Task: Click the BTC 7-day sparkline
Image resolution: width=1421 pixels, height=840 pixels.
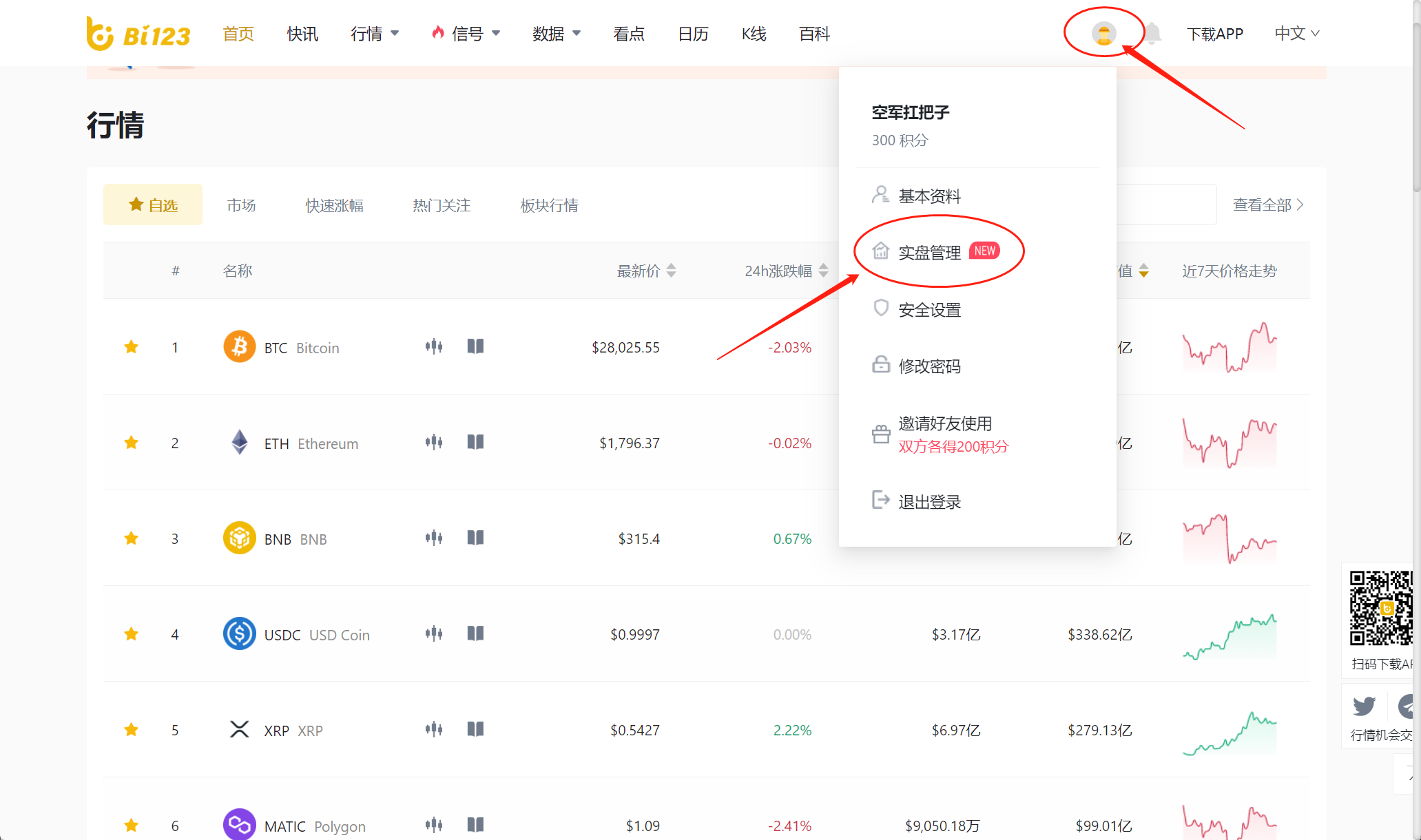Action: (1230, 347)
